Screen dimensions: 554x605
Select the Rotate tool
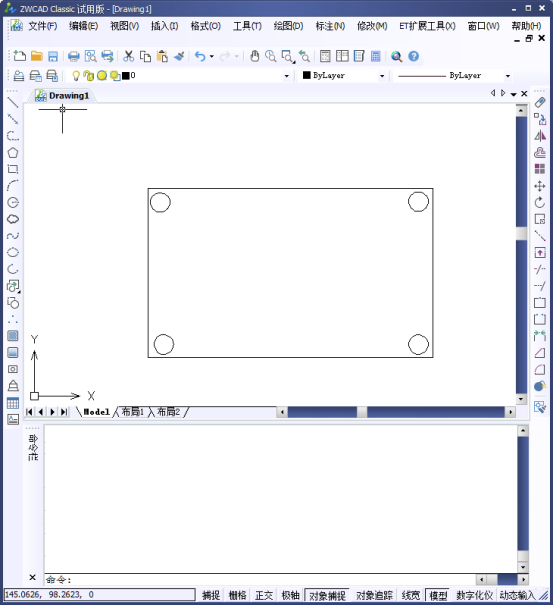coord(540,203)
